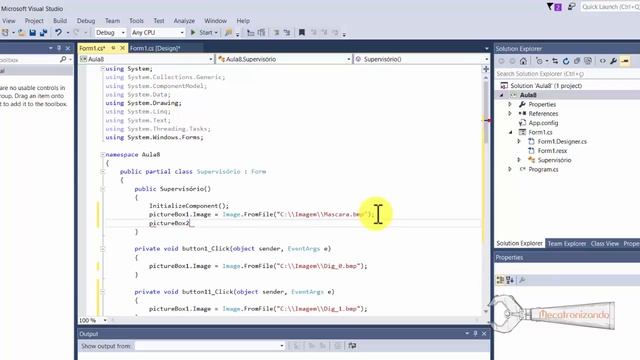Click Sync with Active Document icon
640x360 pixels.
[555, 61]
